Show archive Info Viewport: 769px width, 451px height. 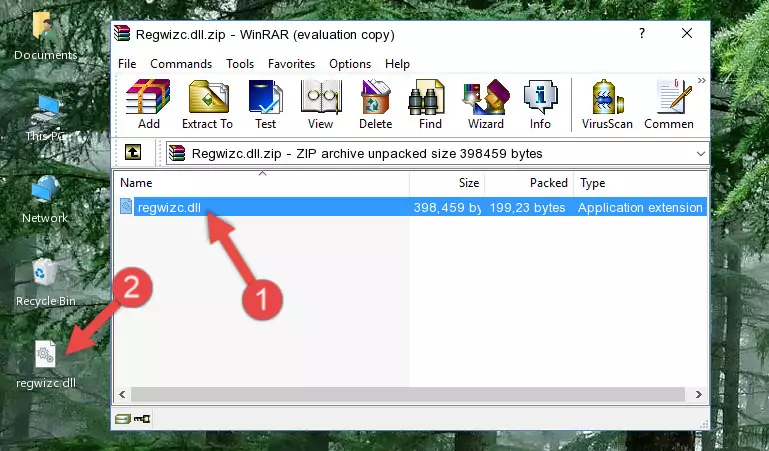(540, 104)
